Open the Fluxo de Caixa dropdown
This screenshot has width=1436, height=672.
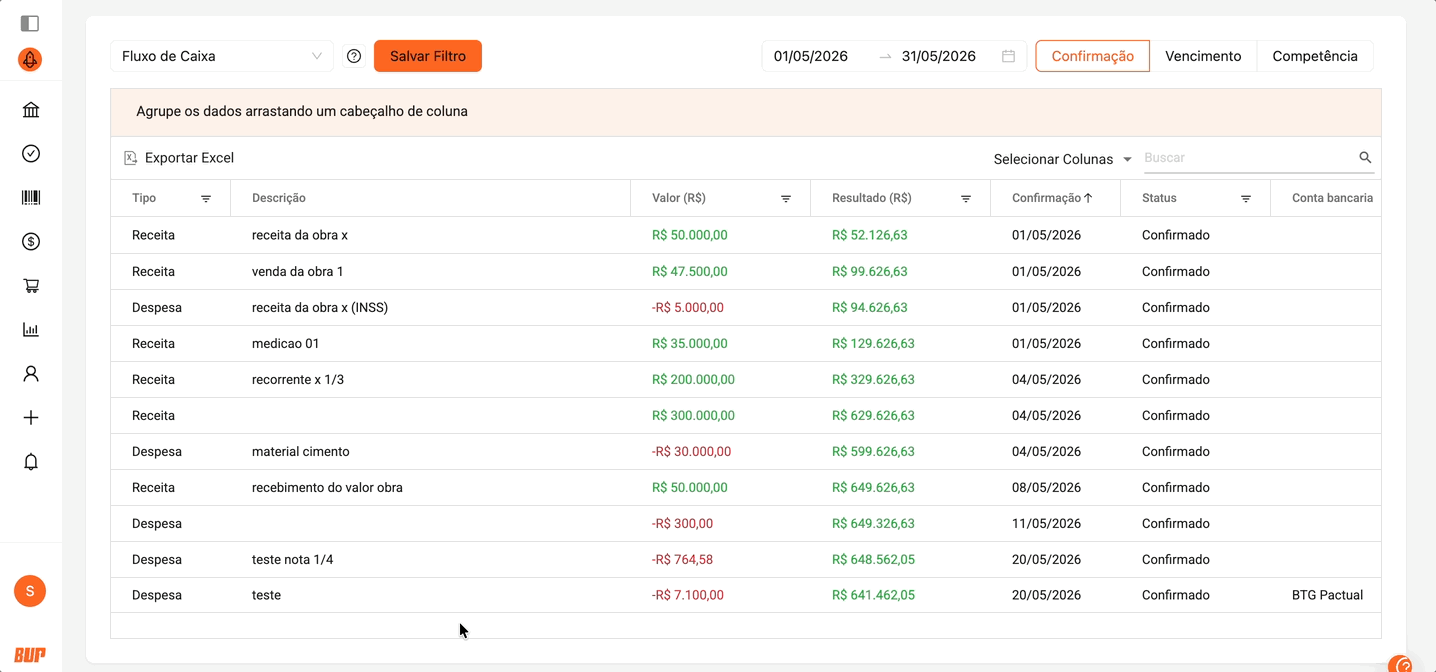pos(222,56)
